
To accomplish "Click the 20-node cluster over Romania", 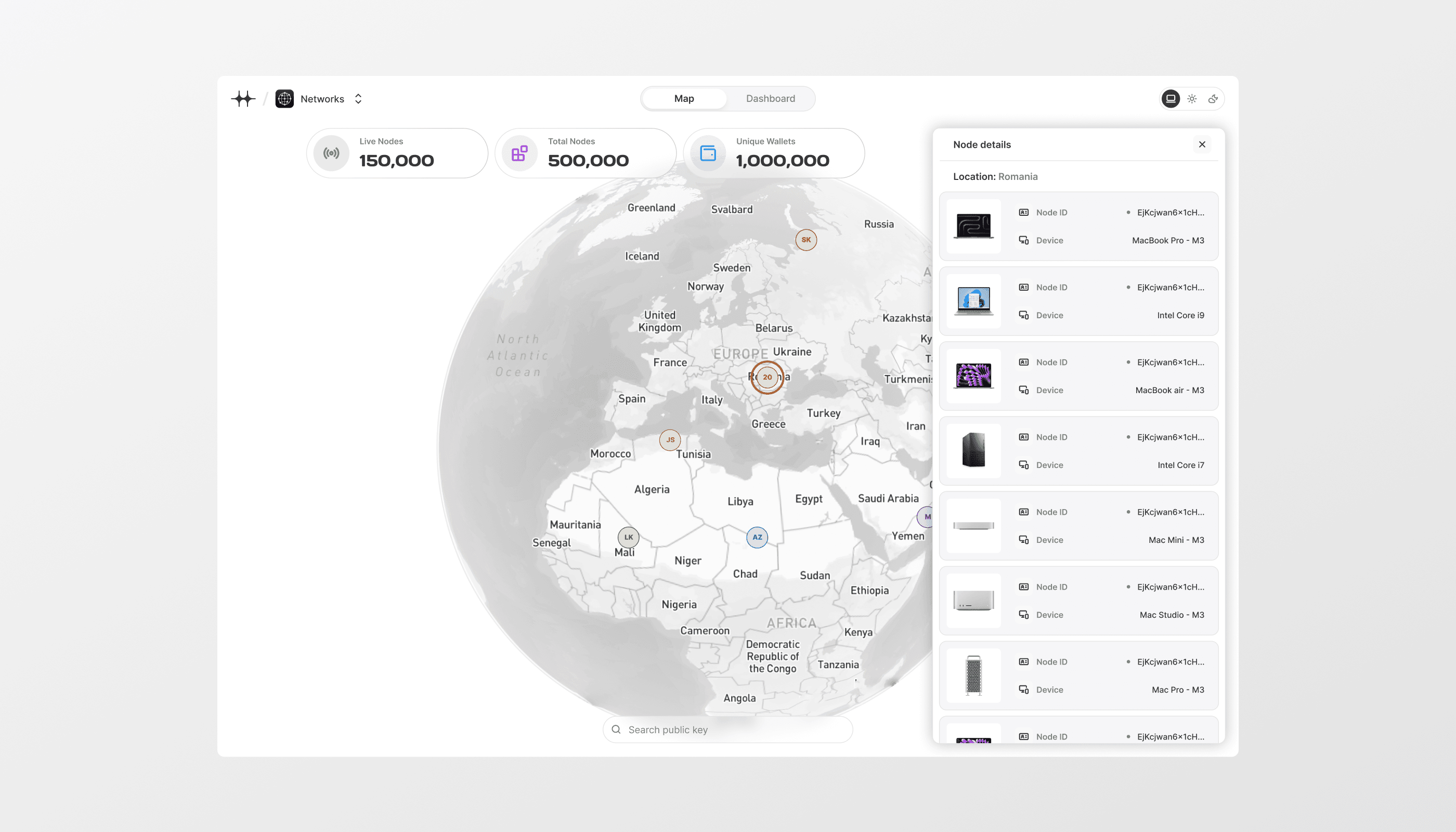I will (768, 377).
